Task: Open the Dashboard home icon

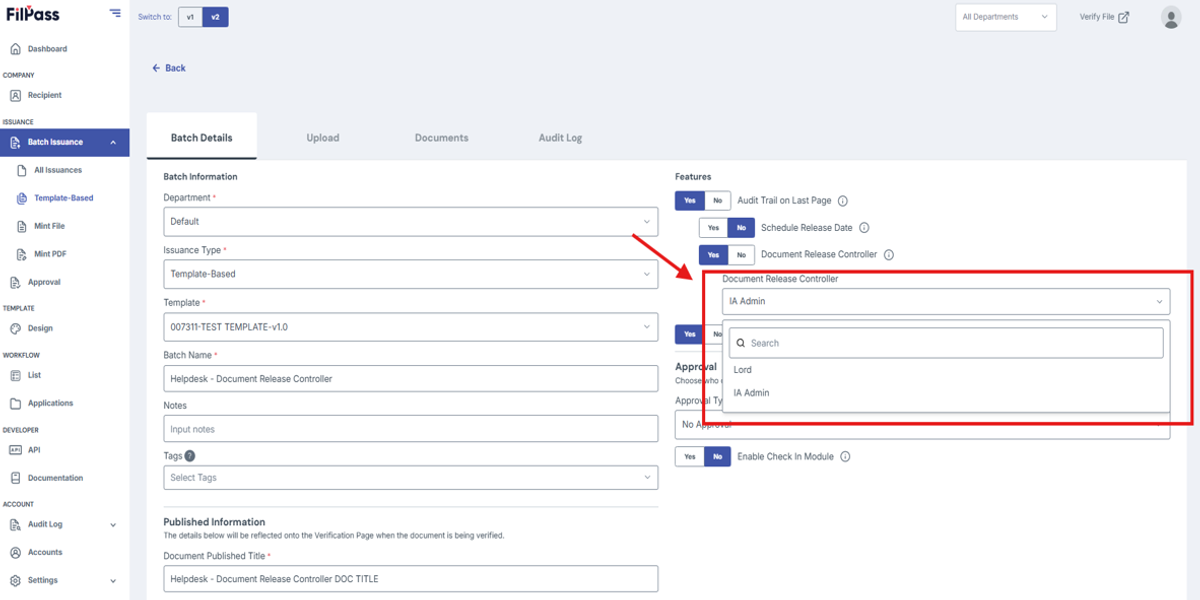Action: point(15,49)
